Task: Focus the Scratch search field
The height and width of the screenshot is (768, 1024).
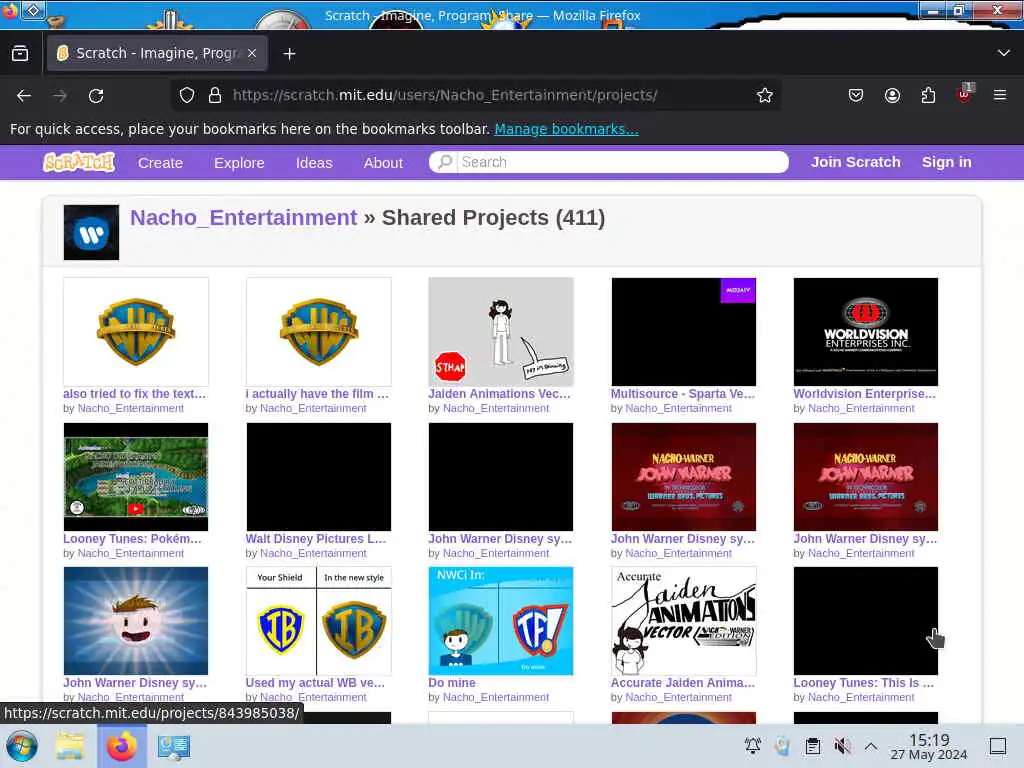Action: tap(609, 162)
